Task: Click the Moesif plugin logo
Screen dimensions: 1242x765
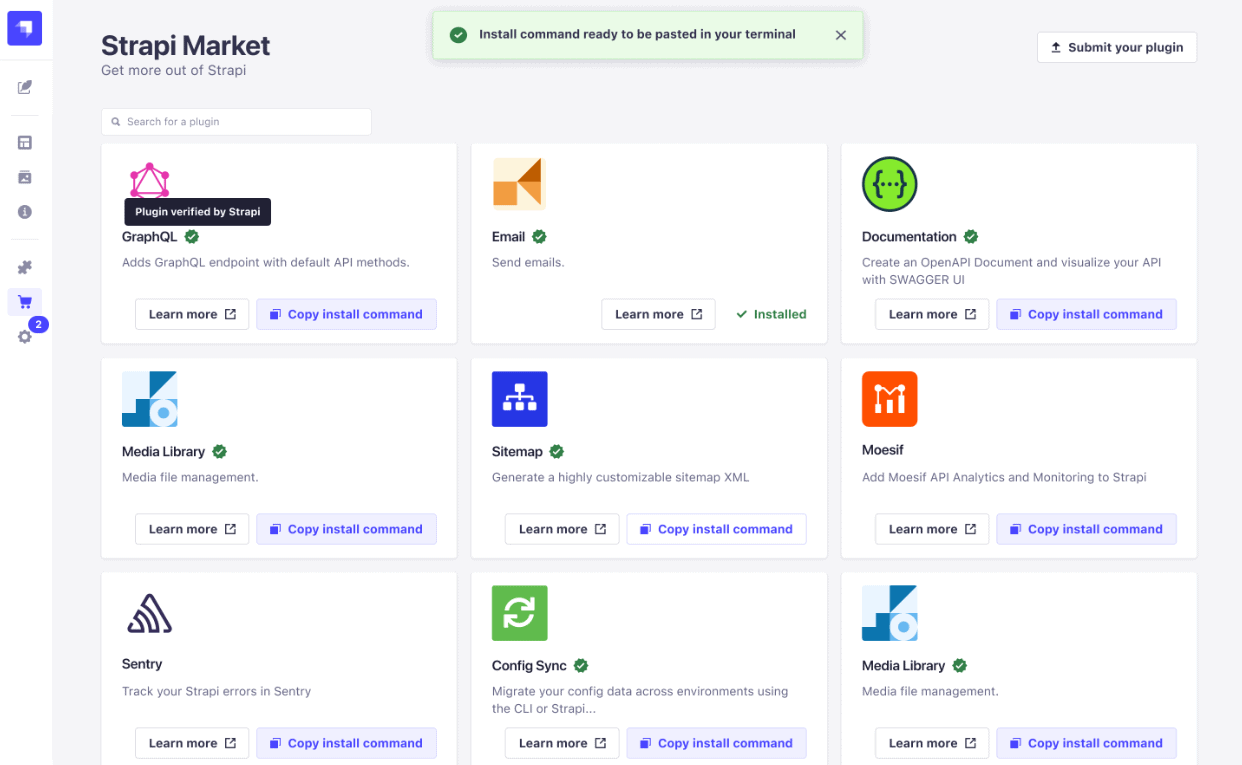Action: pyautogui.click(x=890, y=399)
